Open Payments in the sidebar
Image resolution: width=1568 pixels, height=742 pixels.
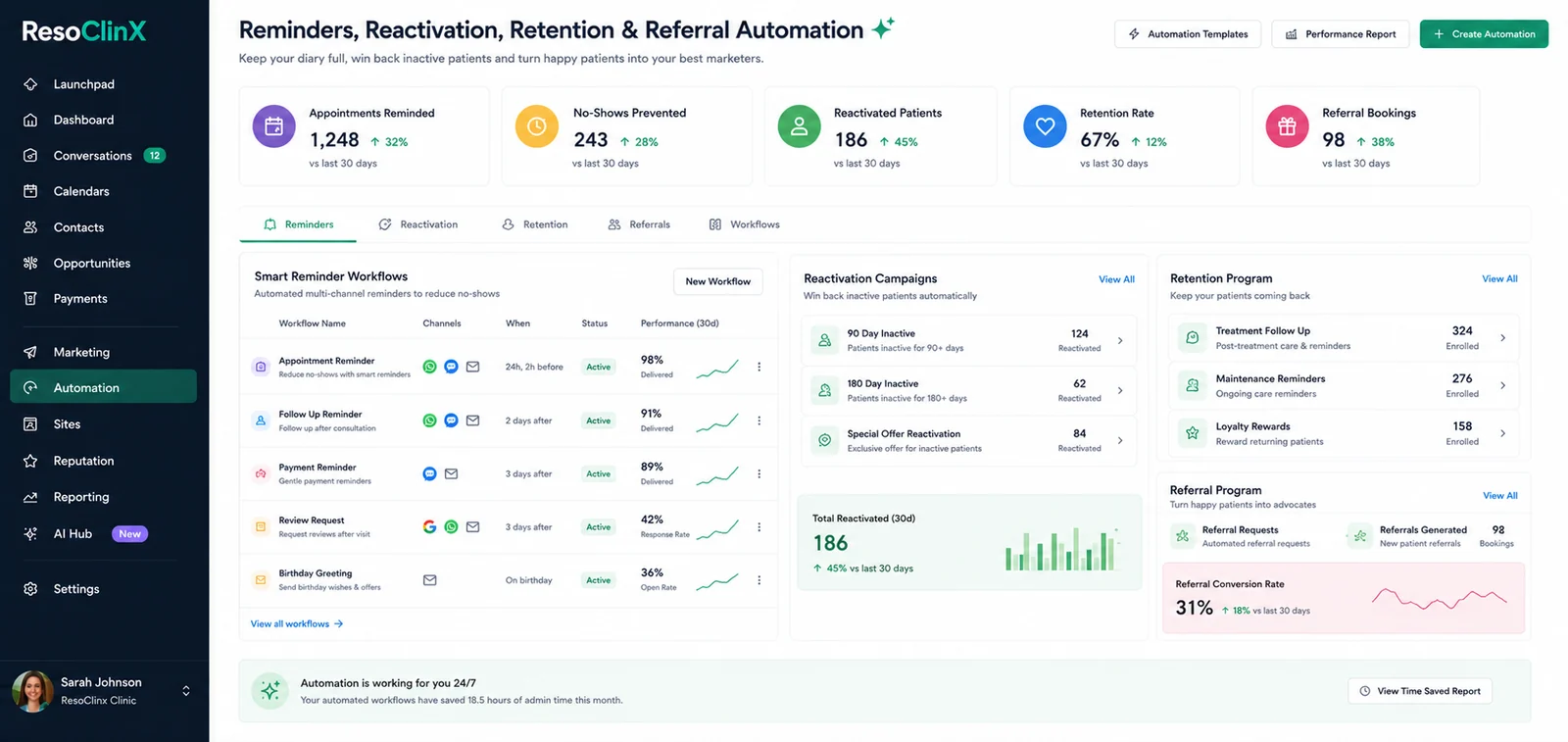[x=103, y=299]
